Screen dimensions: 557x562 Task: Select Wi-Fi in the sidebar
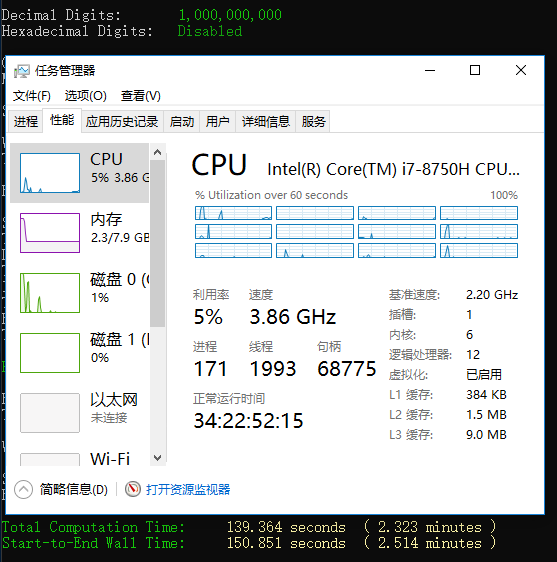[x=80, y=455]
